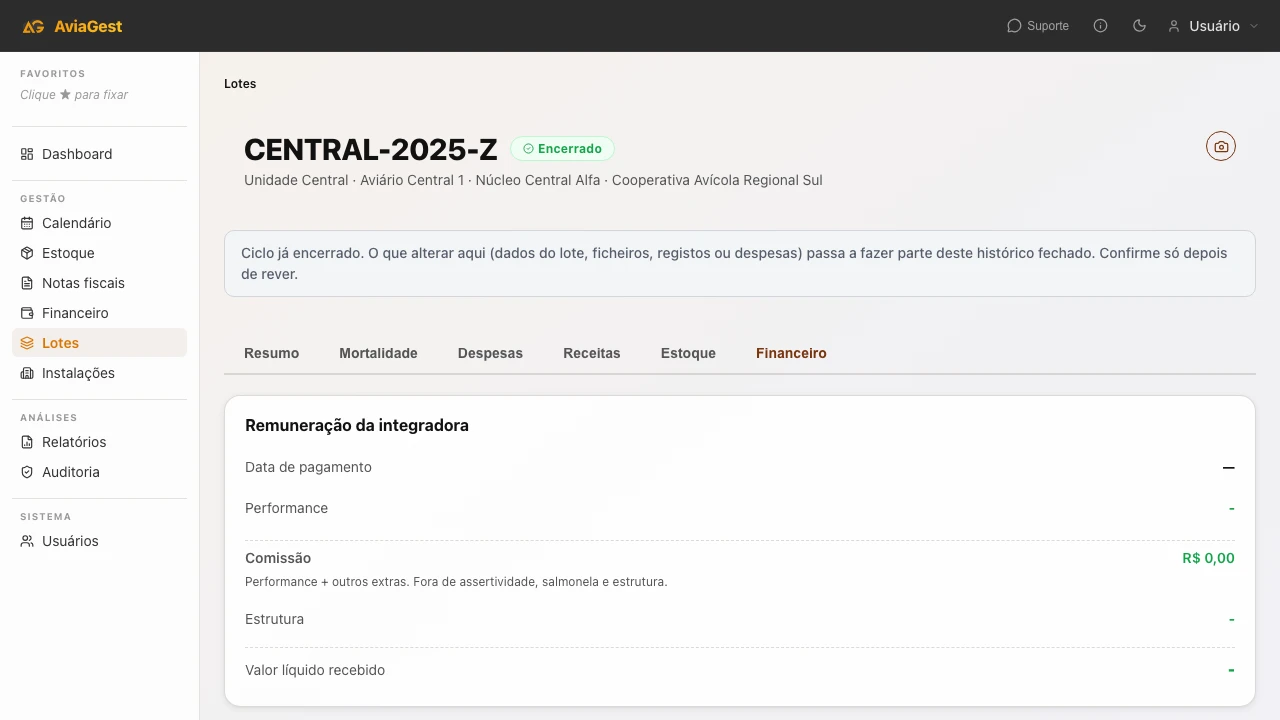Click the CENTRAL-2025-Z lot title

pos(370,149)
